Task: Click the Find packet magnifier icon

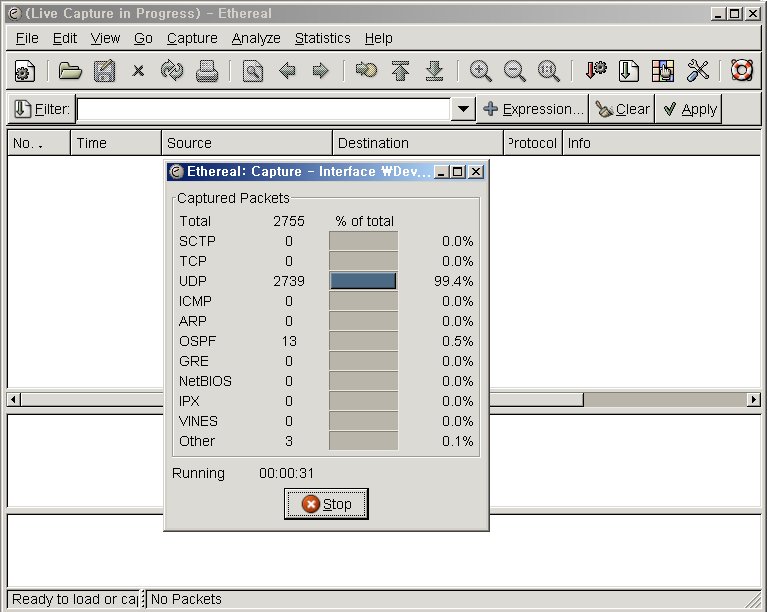Action: click(x=253, y=71)
